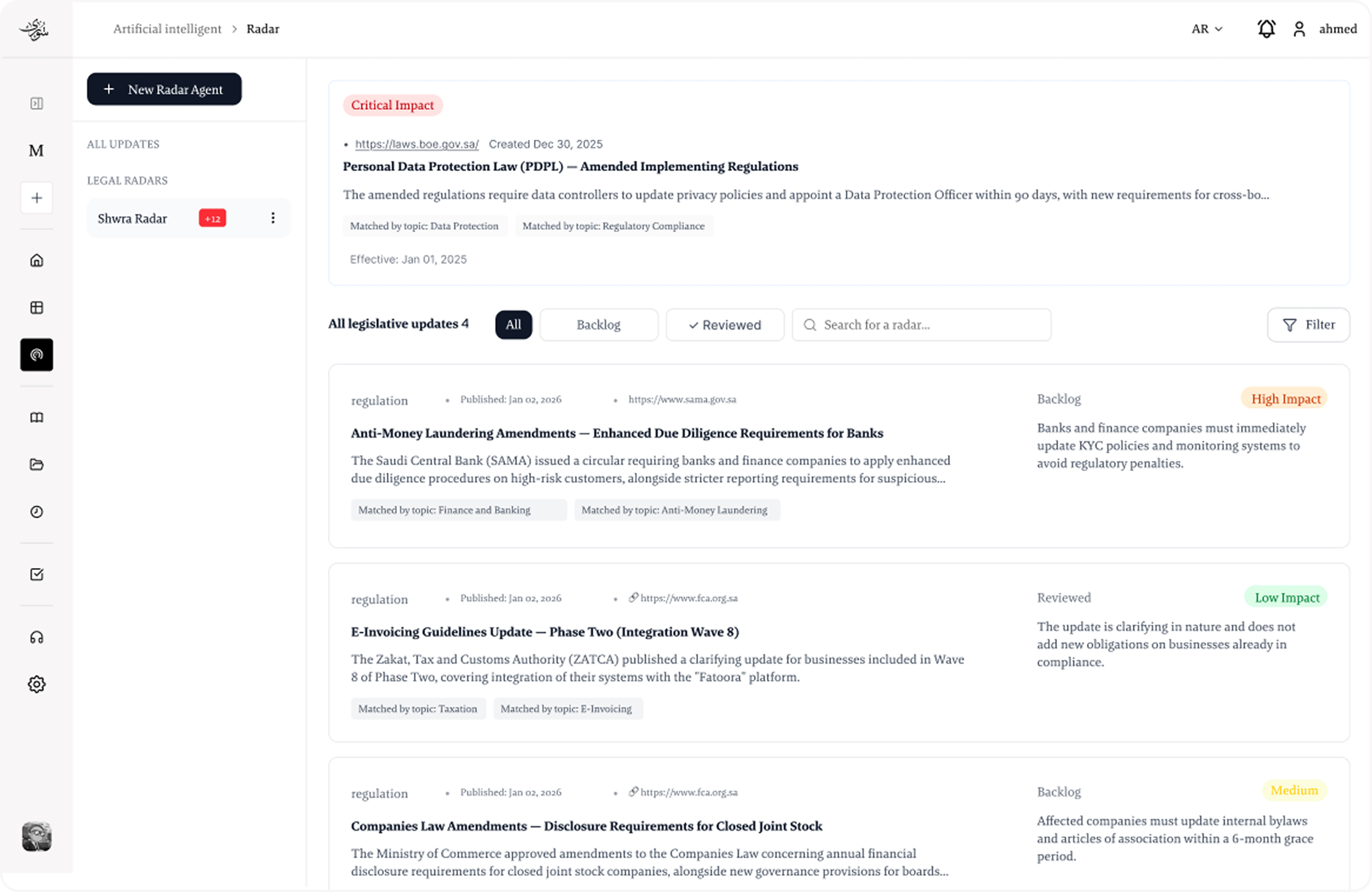Go to Home icon in sidebar
The image size is (1372, 892).
coord(36,261)
